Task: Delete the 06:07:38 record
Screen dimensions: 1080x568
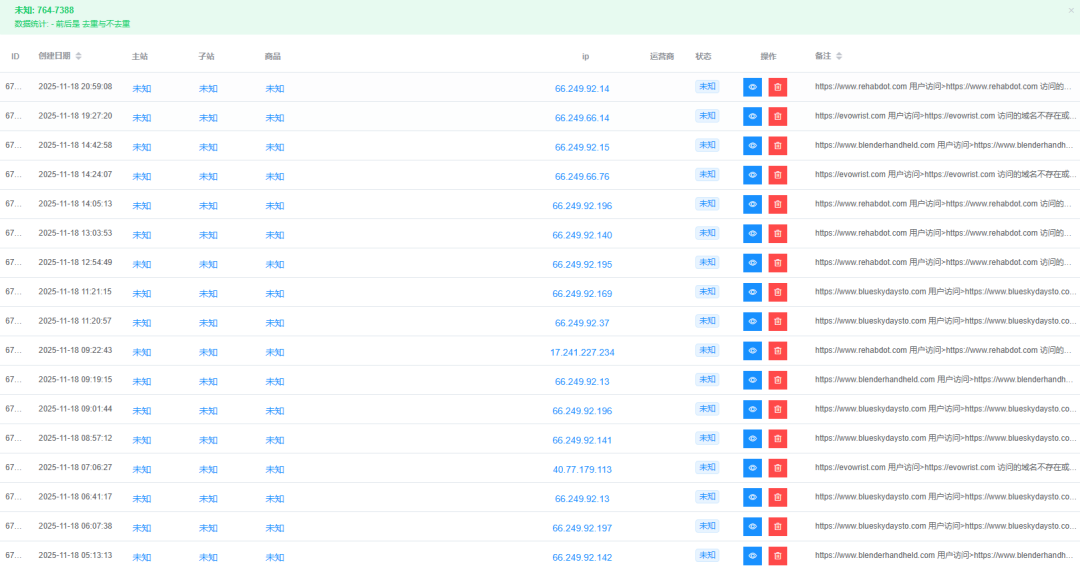Action: coord(778,526)
